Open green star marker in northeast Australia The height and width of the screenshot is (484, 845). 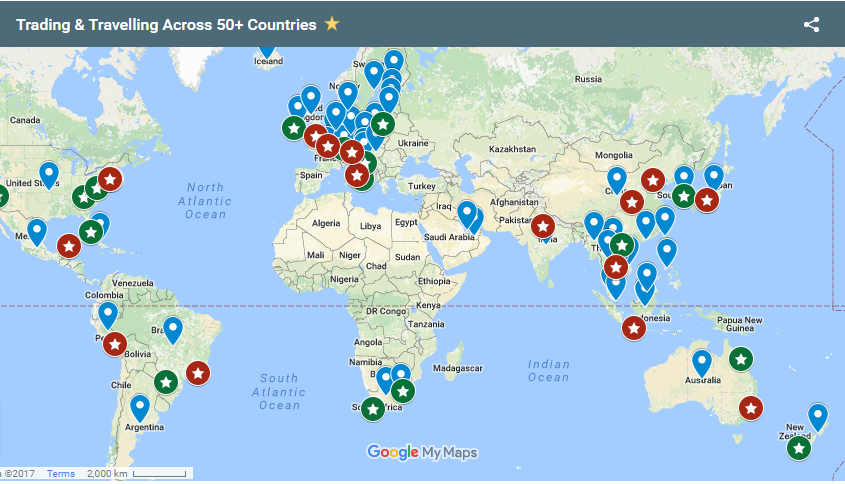pos(740,358)
